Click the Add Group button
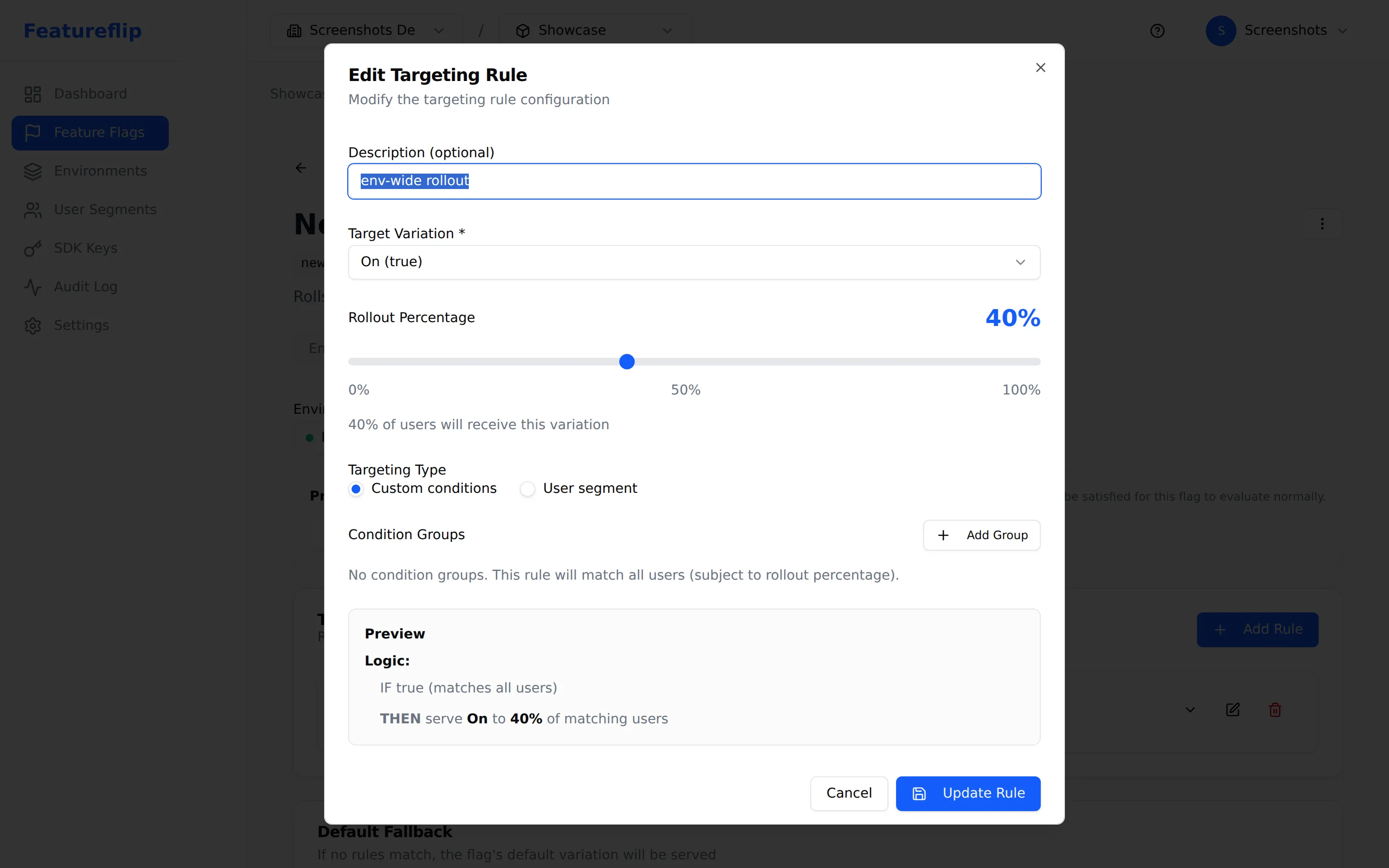The width and height of the screenshot is (1389, 868). 981,535
